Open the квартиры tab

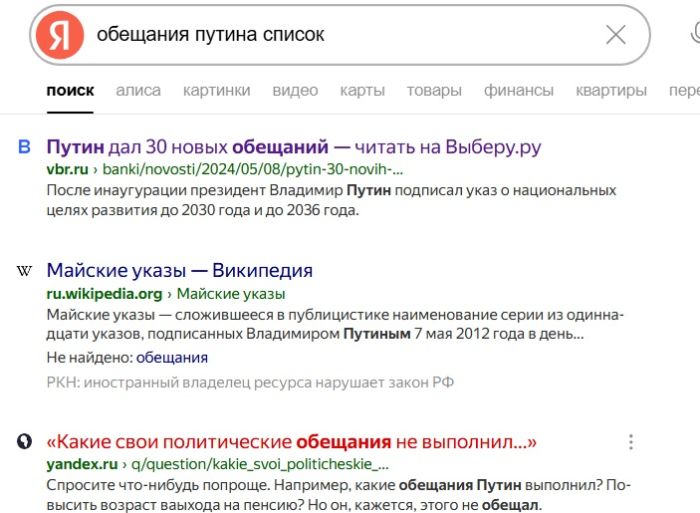click(611, 90)
